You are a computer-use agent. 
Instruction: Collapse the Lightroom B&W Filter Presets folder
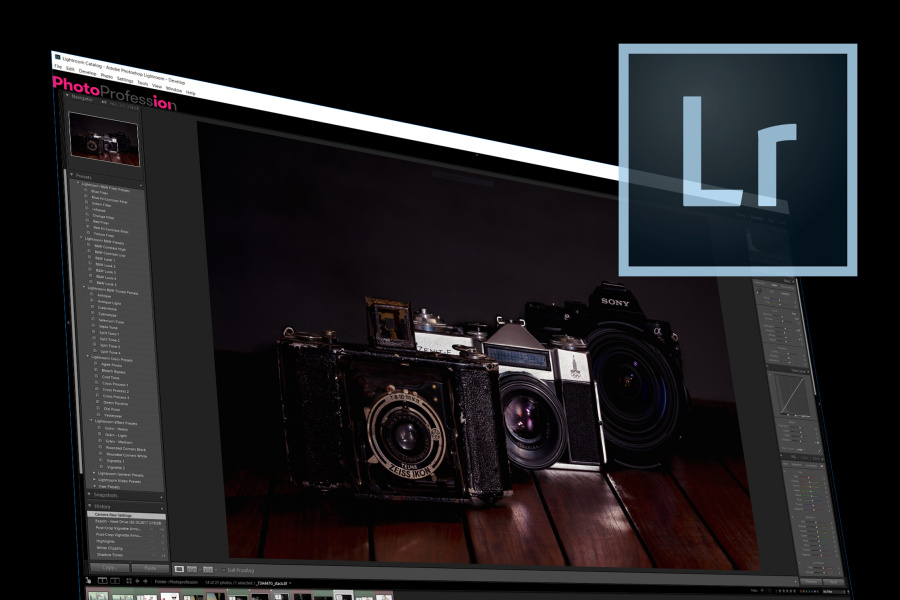(79, 183)
